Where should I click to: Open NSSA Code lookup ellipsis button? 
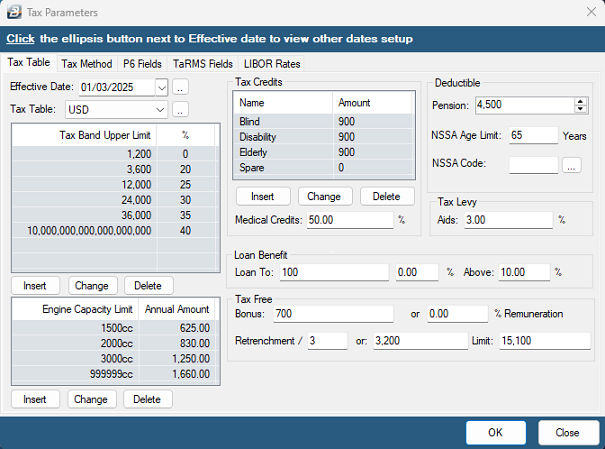(571, 165)
